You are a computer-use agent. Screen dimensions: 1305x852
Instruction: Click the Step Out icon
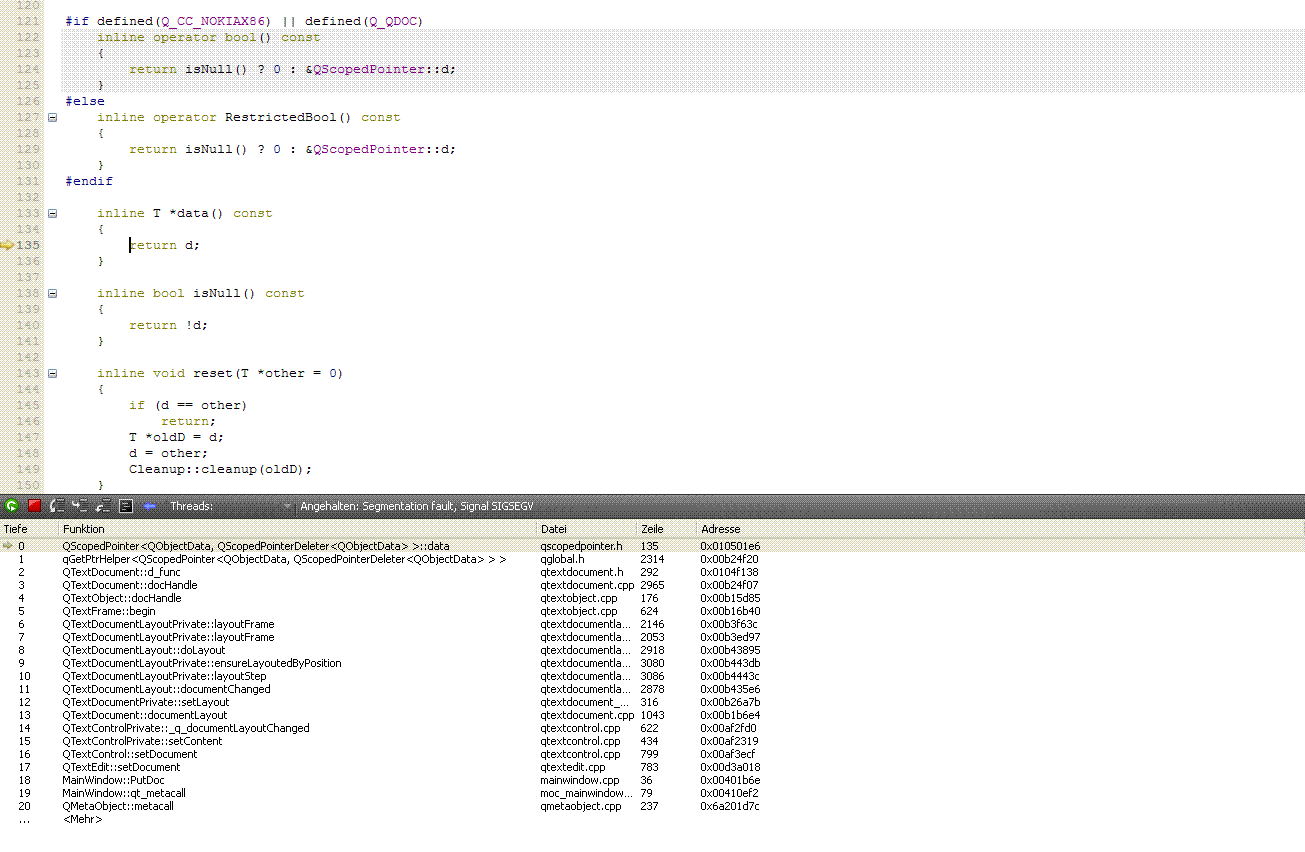[x=102, y=506]
